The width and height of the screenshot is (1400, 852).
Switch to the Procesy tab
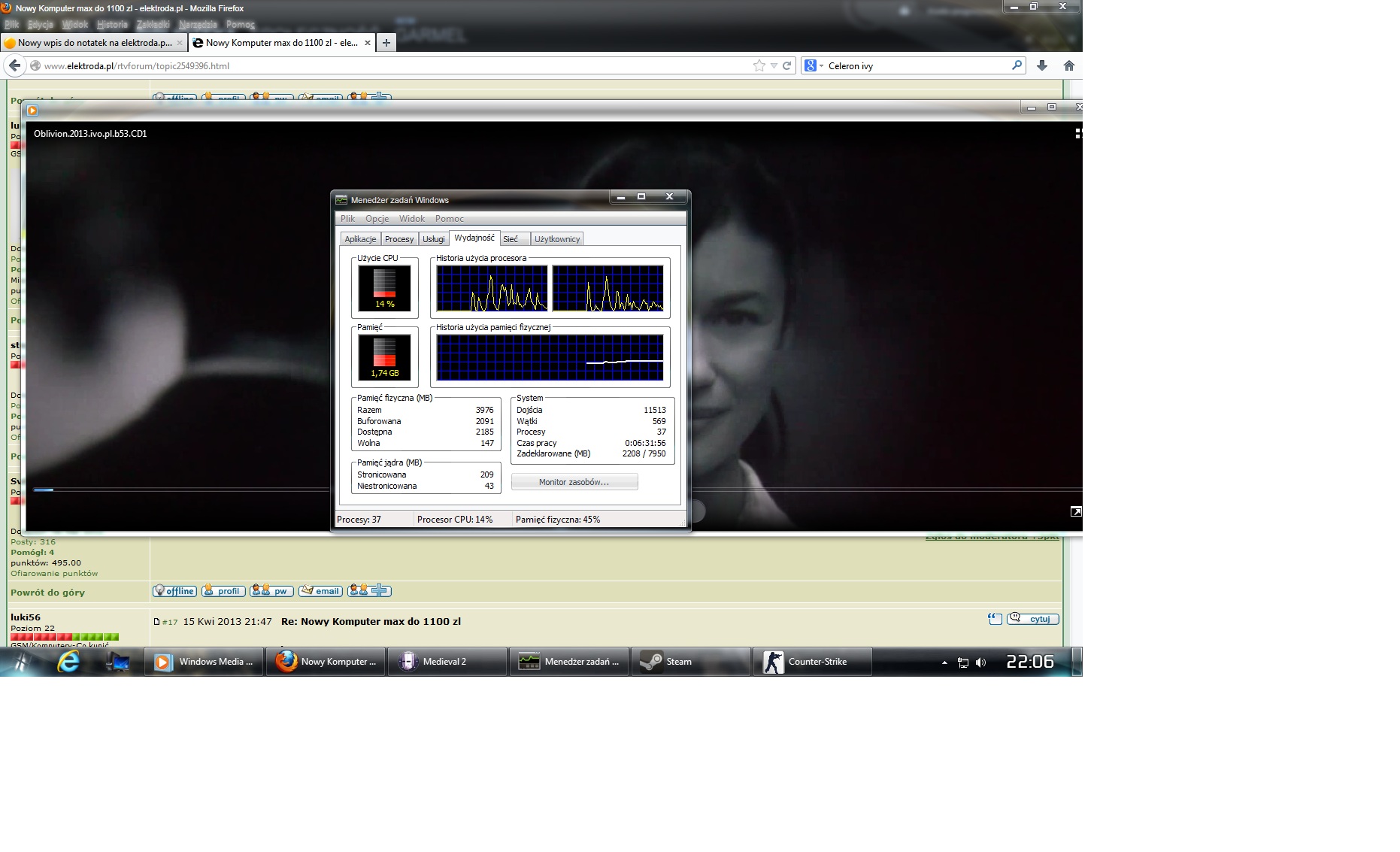click(399, 239)
